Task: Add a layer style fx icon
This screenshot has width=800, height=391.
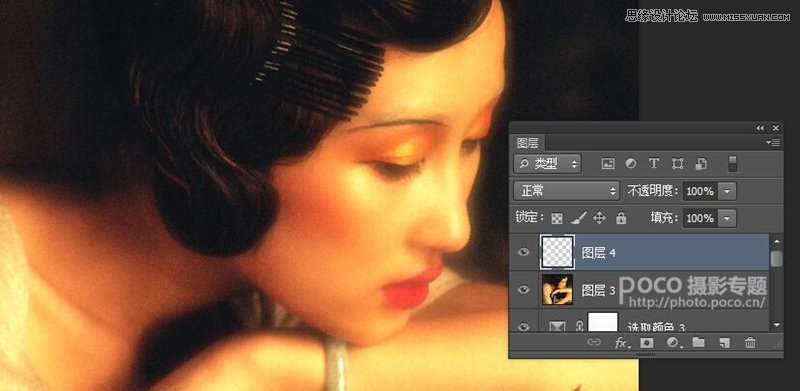Action: tap(621, 343)
